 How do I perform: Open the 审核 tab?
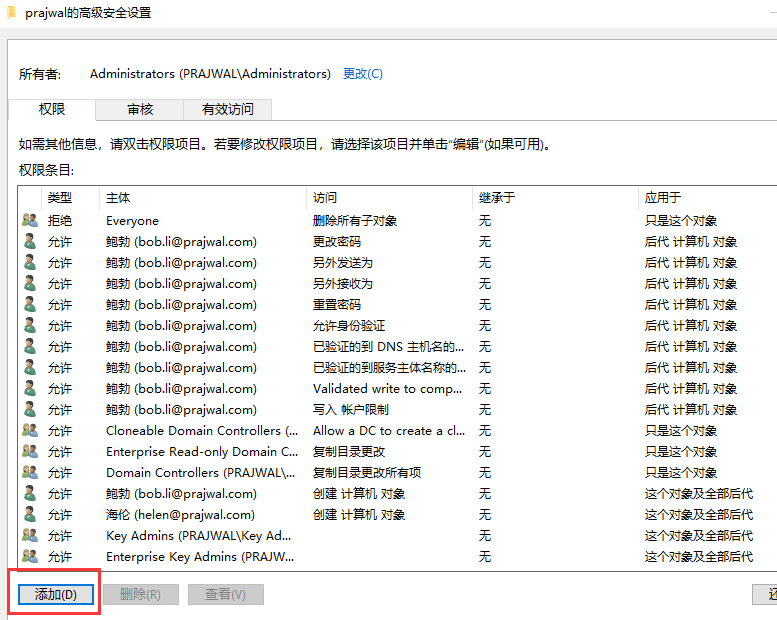[x=140, y=110]
